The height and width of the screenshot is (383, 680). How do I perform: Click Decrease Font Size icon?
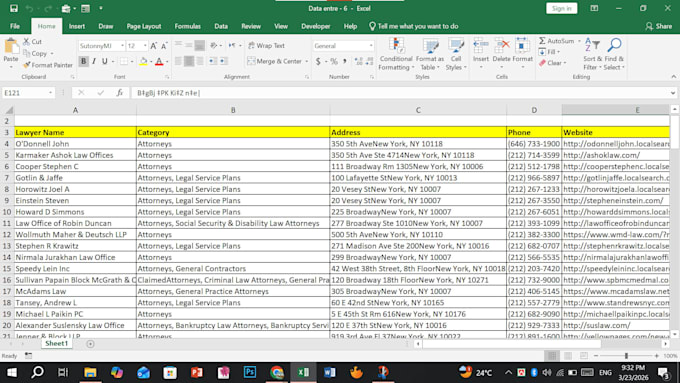click(164, 46)
